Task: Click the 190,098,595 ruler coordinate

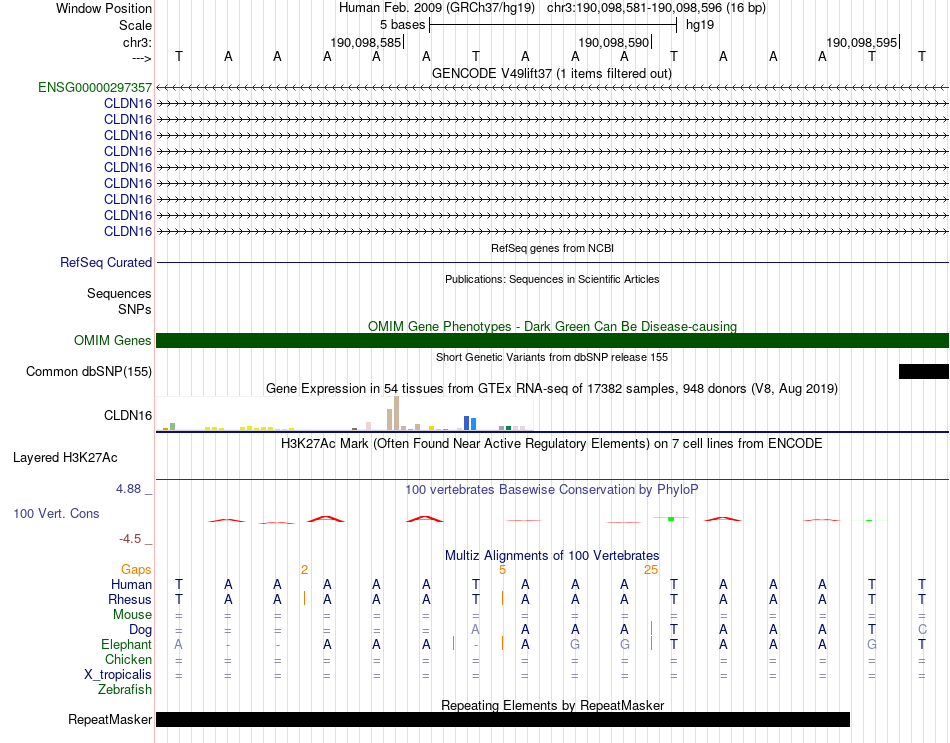Action: 862,42
